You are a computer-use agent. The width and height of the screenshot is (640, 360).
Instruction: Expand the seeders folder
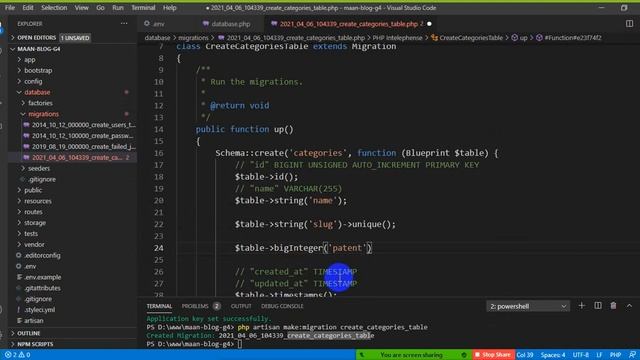(x=39, y=168)
